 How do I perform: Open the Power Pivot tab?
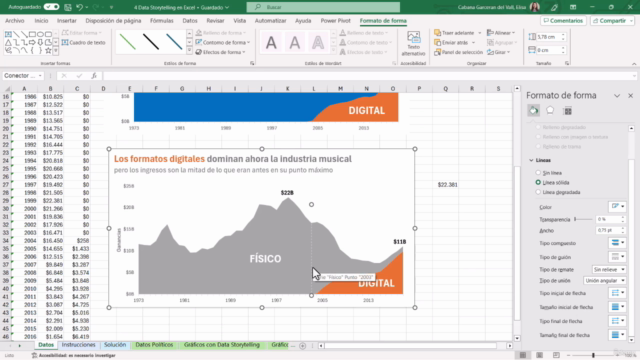pos(335,20)
